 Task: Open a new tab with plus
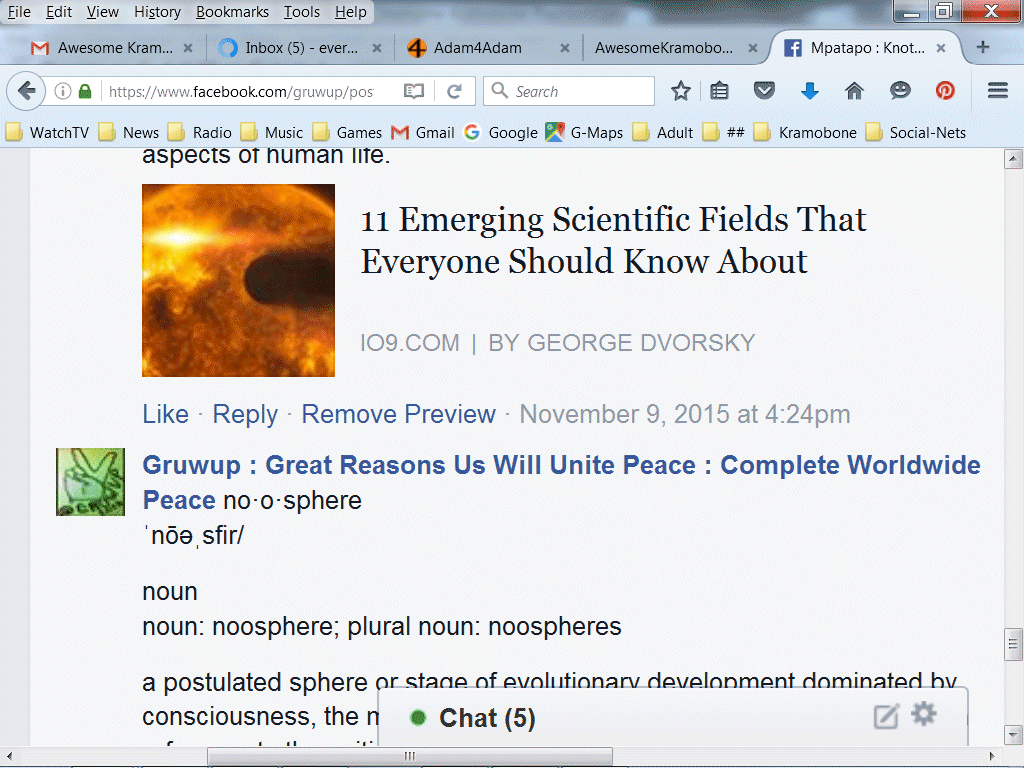pos(983,47)
